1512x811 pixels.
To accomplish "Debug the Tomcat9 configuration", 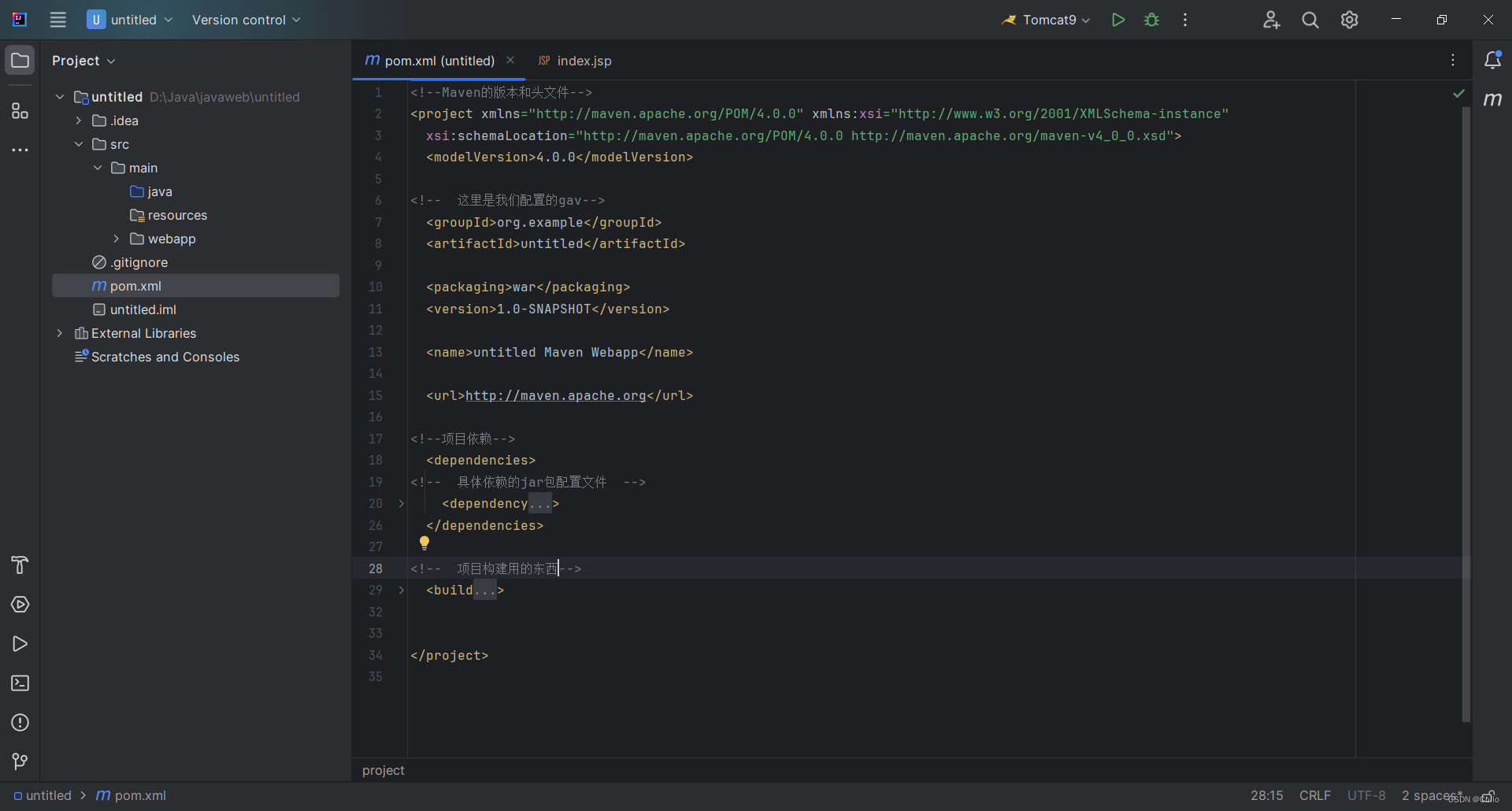I will point(1151,20).
